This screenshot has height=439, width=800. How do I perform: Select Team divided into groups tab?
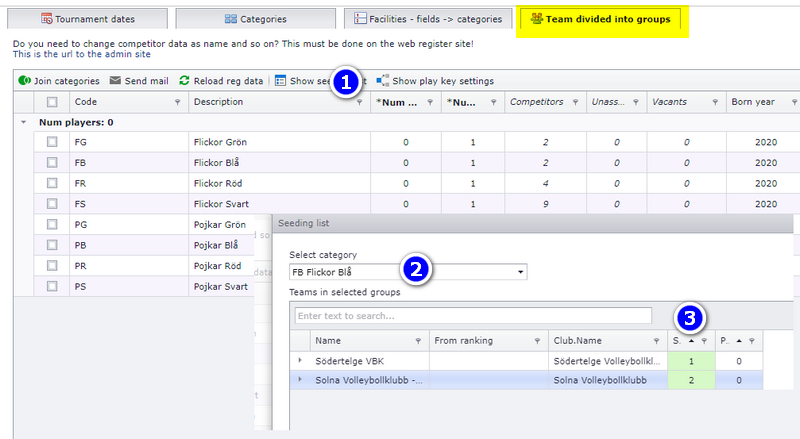(601, 19)
